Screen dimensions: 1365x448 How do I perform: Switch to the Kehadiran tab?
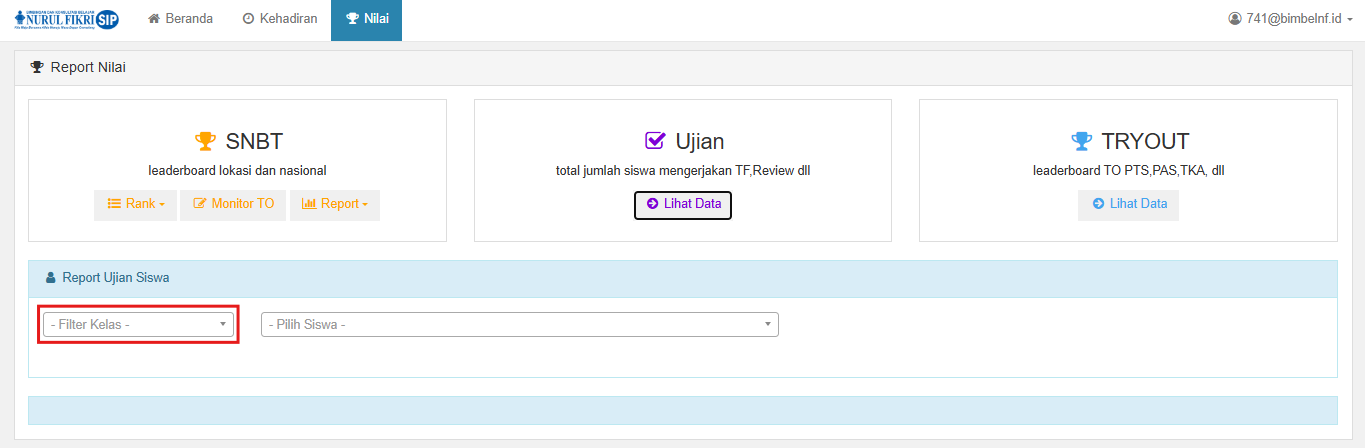[x=279, y=19]
